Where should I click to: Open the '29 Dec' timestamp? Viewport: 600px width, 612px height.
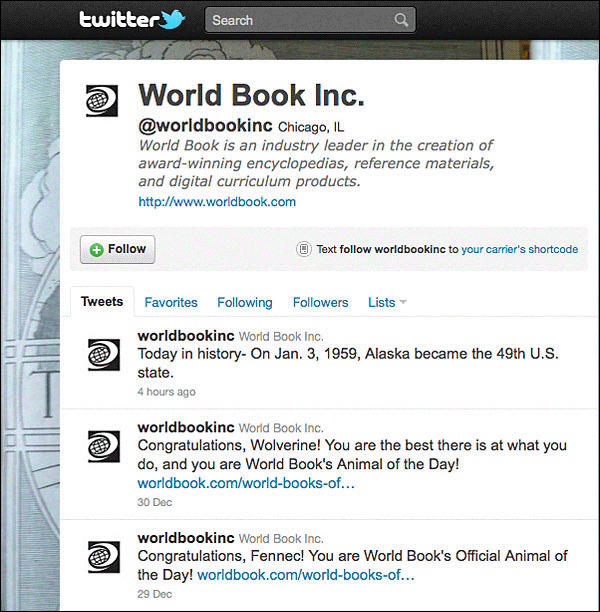(155, 594)
